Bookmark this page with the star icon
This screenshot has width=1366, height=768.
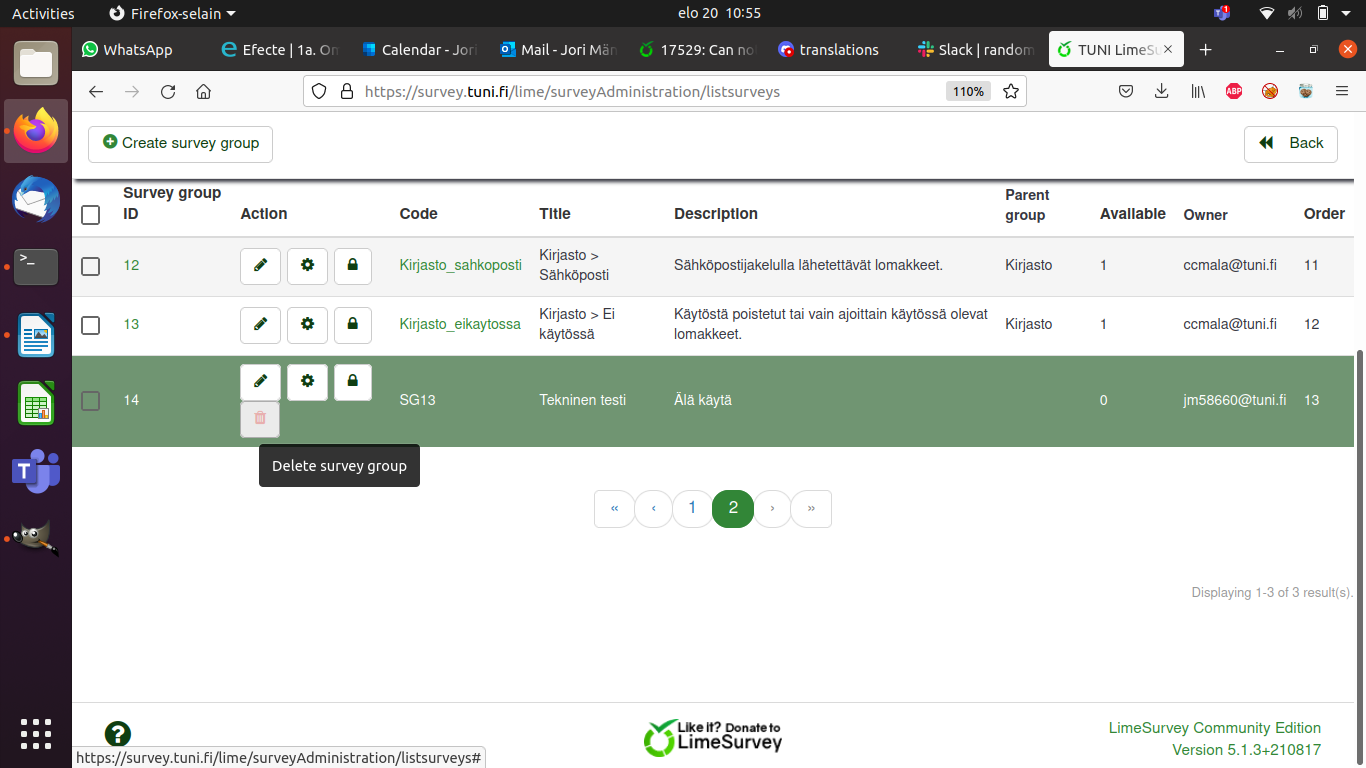[x=1011, y=92]
